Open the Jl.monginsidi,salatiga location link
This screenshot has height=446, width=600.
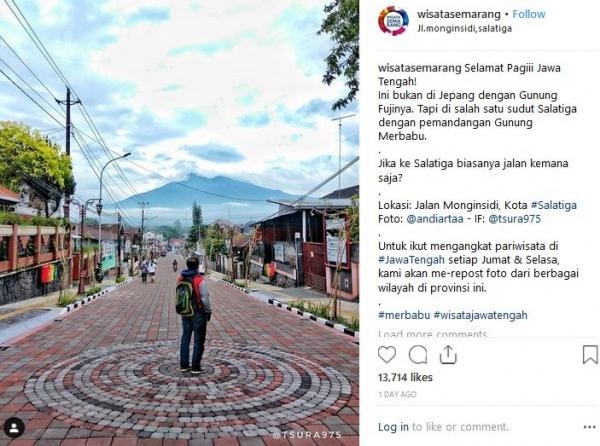click(x=464, y=28)
